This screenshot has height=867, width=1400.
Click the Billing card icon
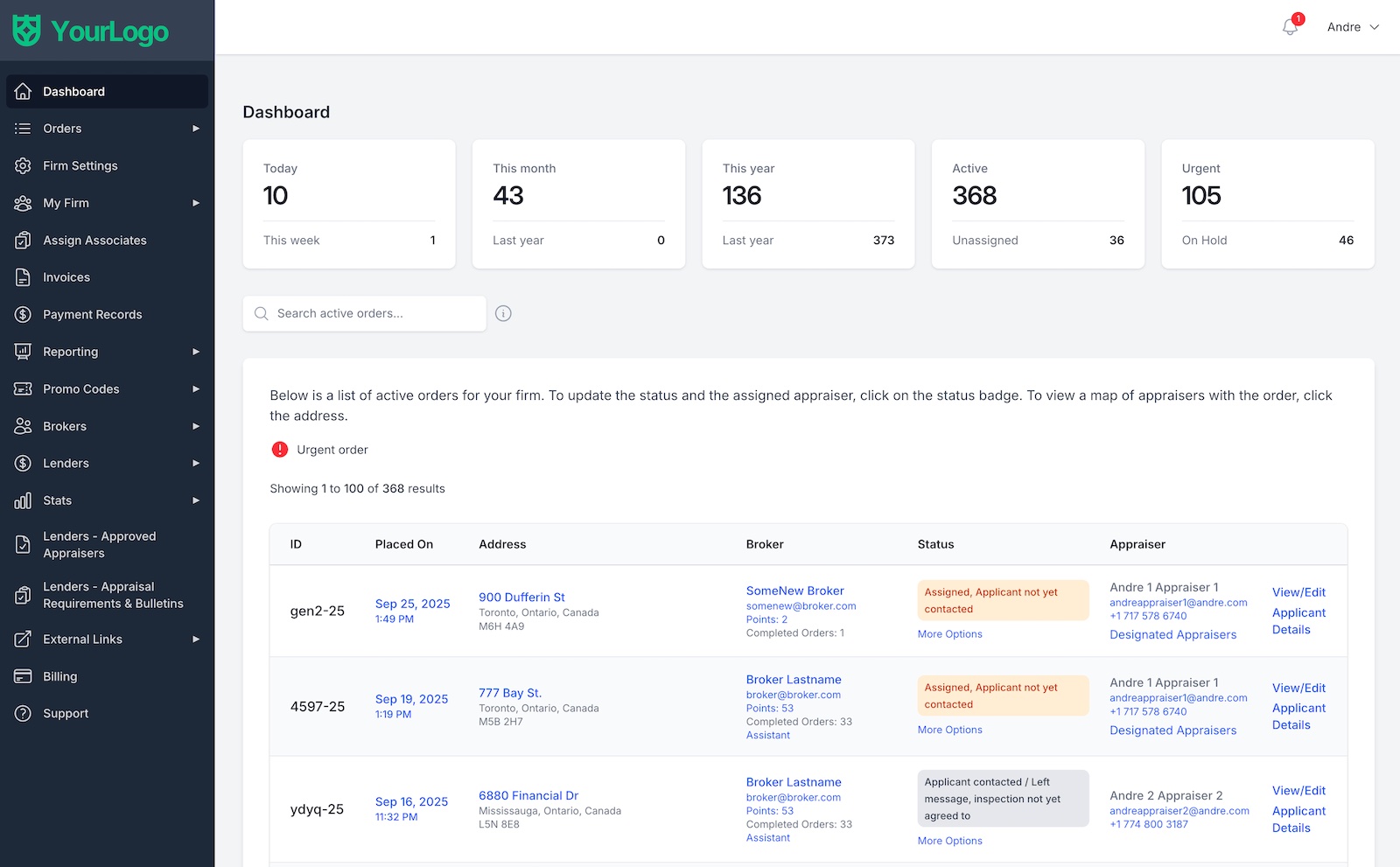(23, 676)
